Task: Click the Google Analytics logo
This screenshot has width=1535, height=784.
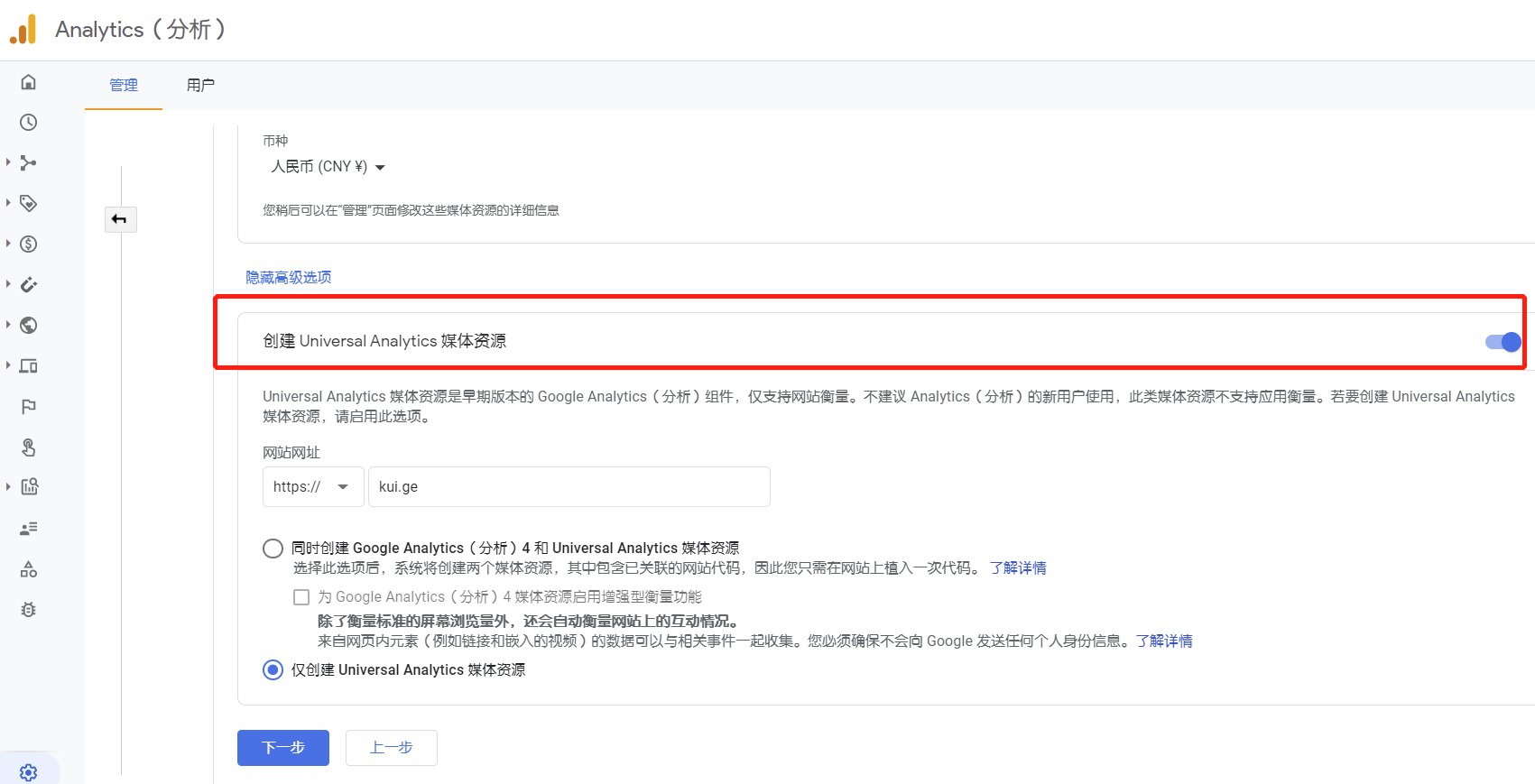Action: coord(23,29)
